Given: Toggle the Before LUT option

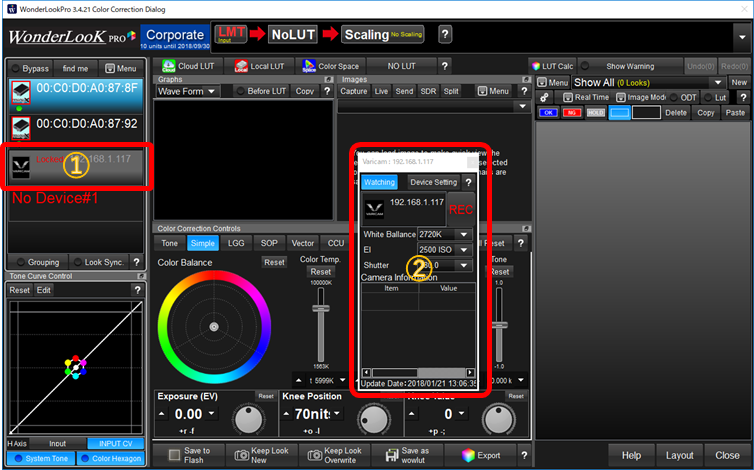Looking at the screenshot, I should pyautogui.click(x=261, y=91).
